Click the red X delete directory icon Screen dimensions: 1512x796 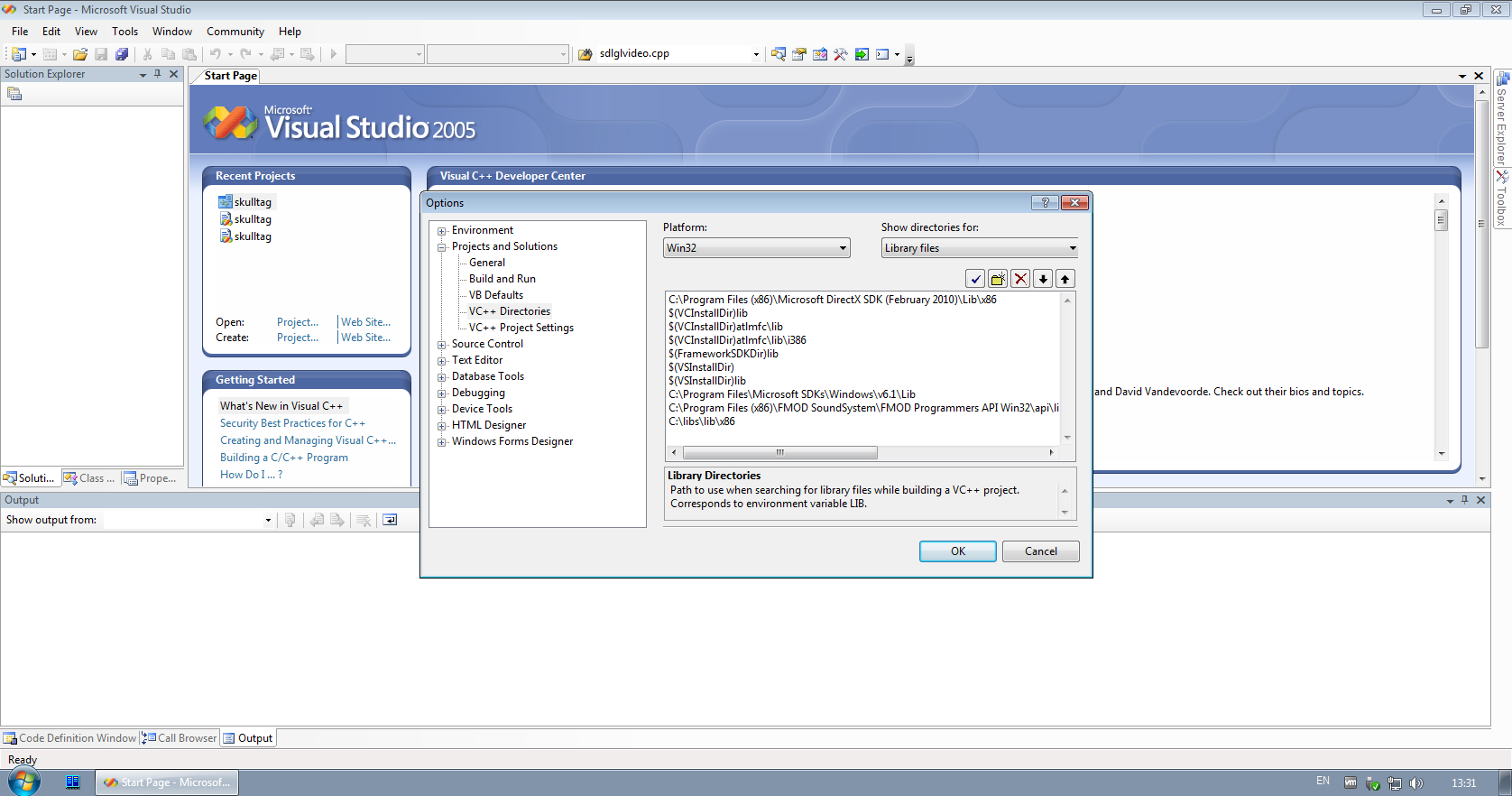click(x=1020, y=279)
